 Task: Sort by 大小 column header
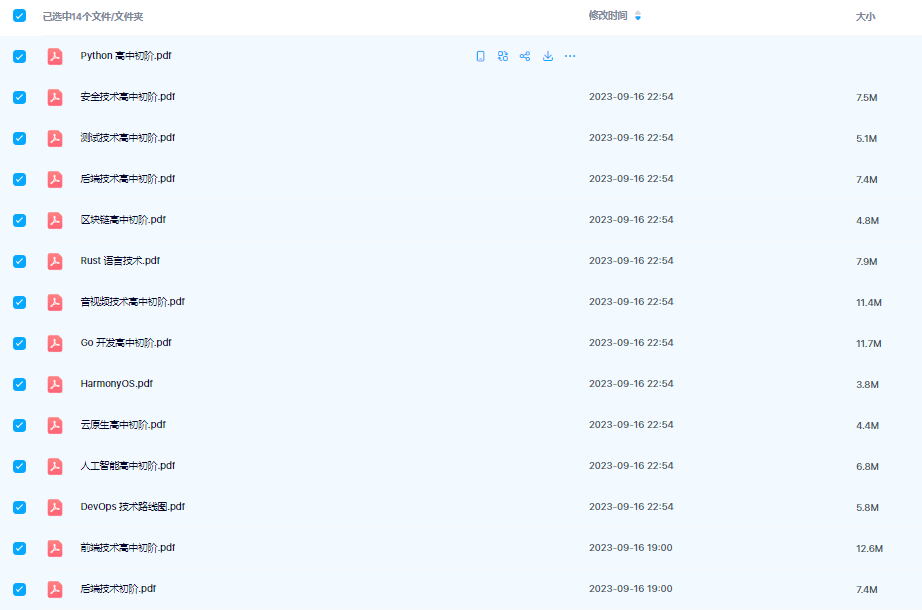(866, 16)
